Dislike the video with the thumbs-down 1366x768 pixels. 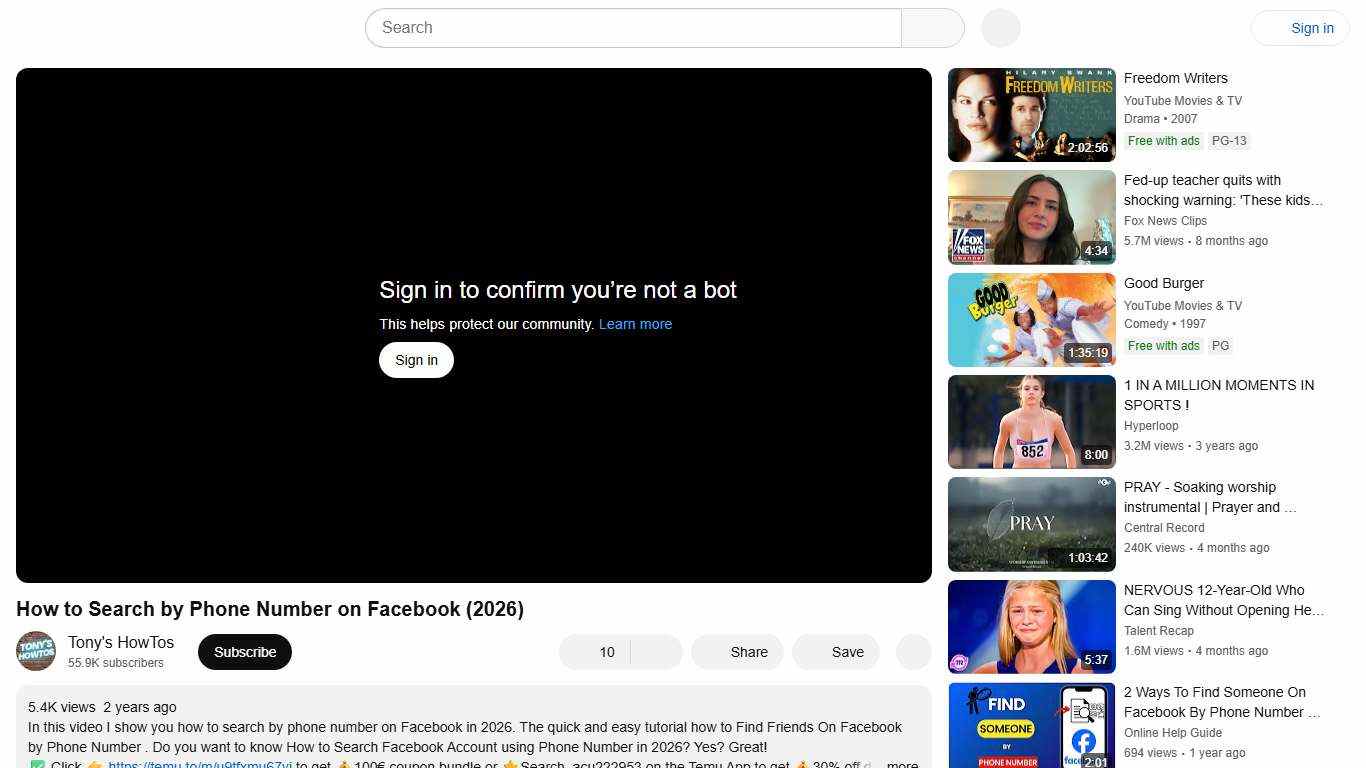click(655, 652)
